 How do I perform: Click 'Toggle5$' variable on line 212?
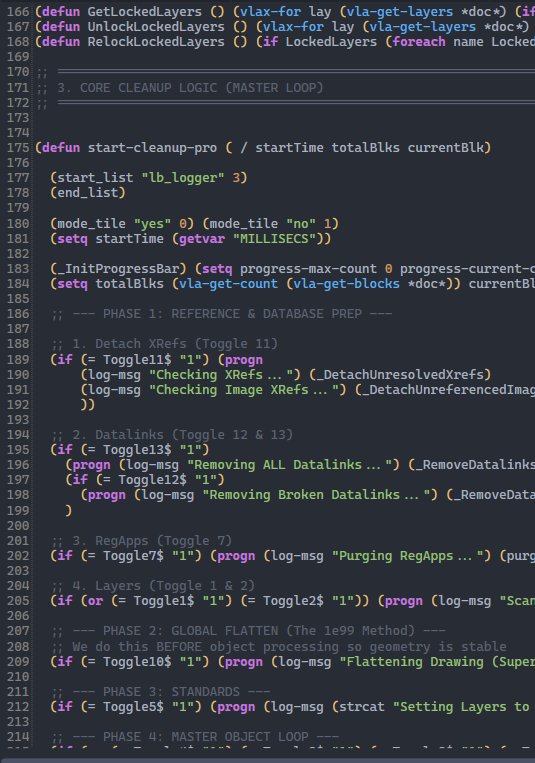pos(133,707)
